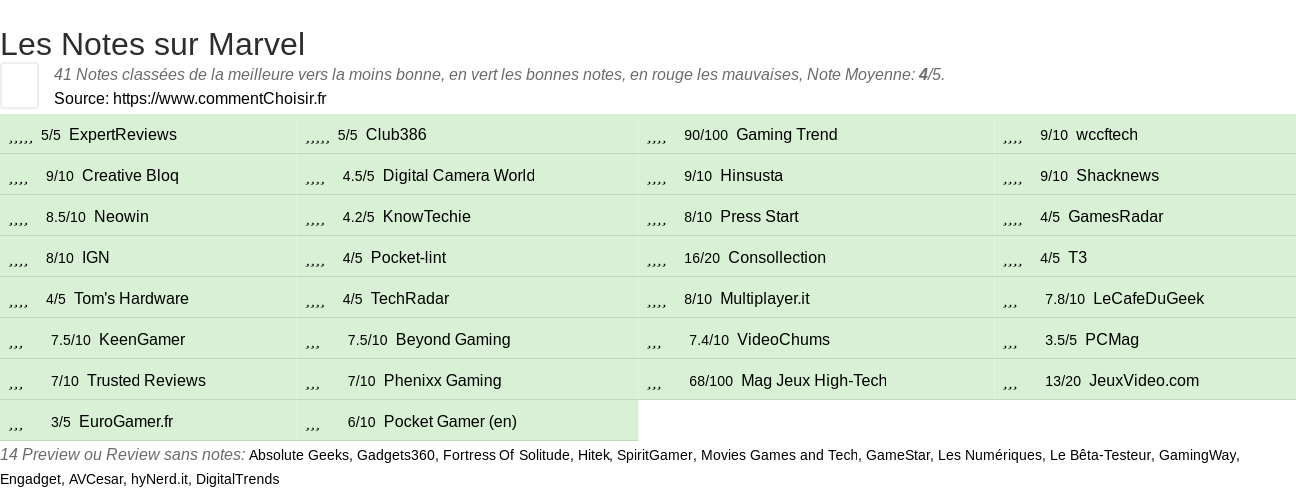Select the Multiplayer.it entry
This screenshot has height=490, width=1296.
click(816, 298)
